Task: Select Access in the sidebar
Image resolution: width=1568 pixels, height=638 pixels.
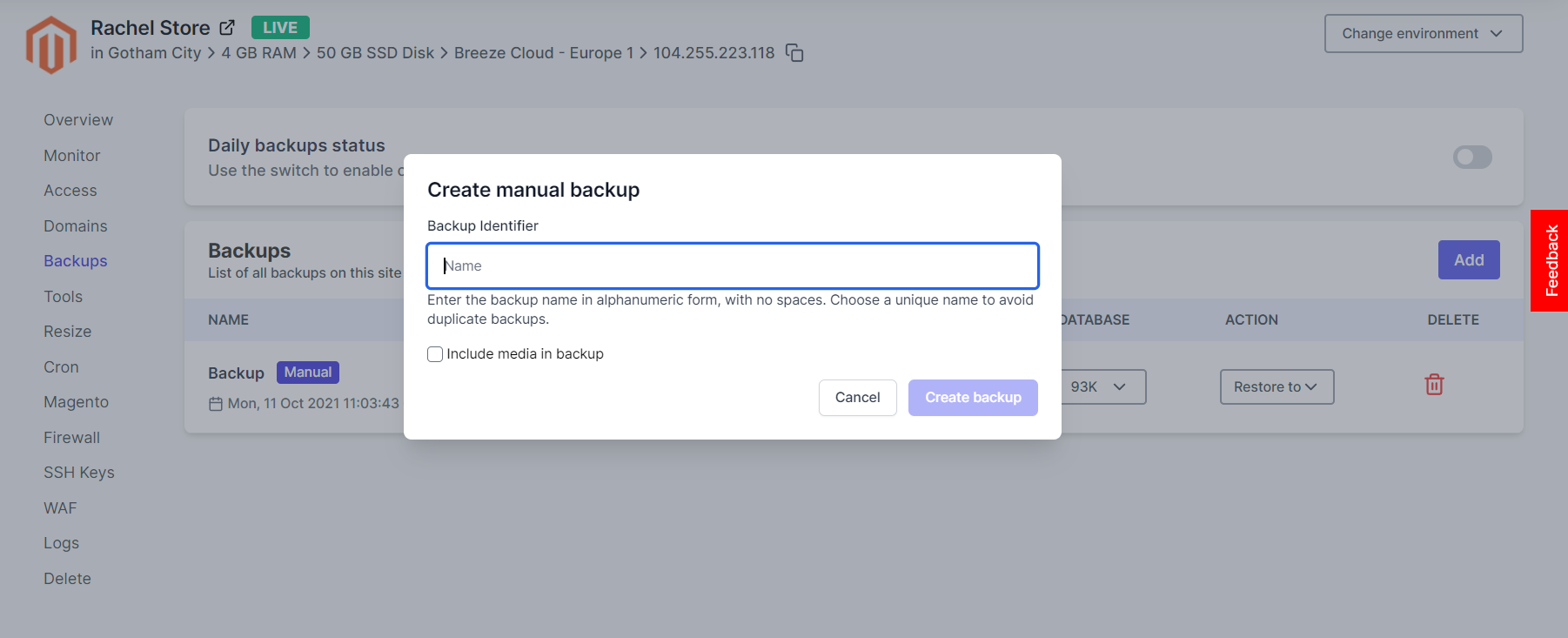Action: coord(70,191)
